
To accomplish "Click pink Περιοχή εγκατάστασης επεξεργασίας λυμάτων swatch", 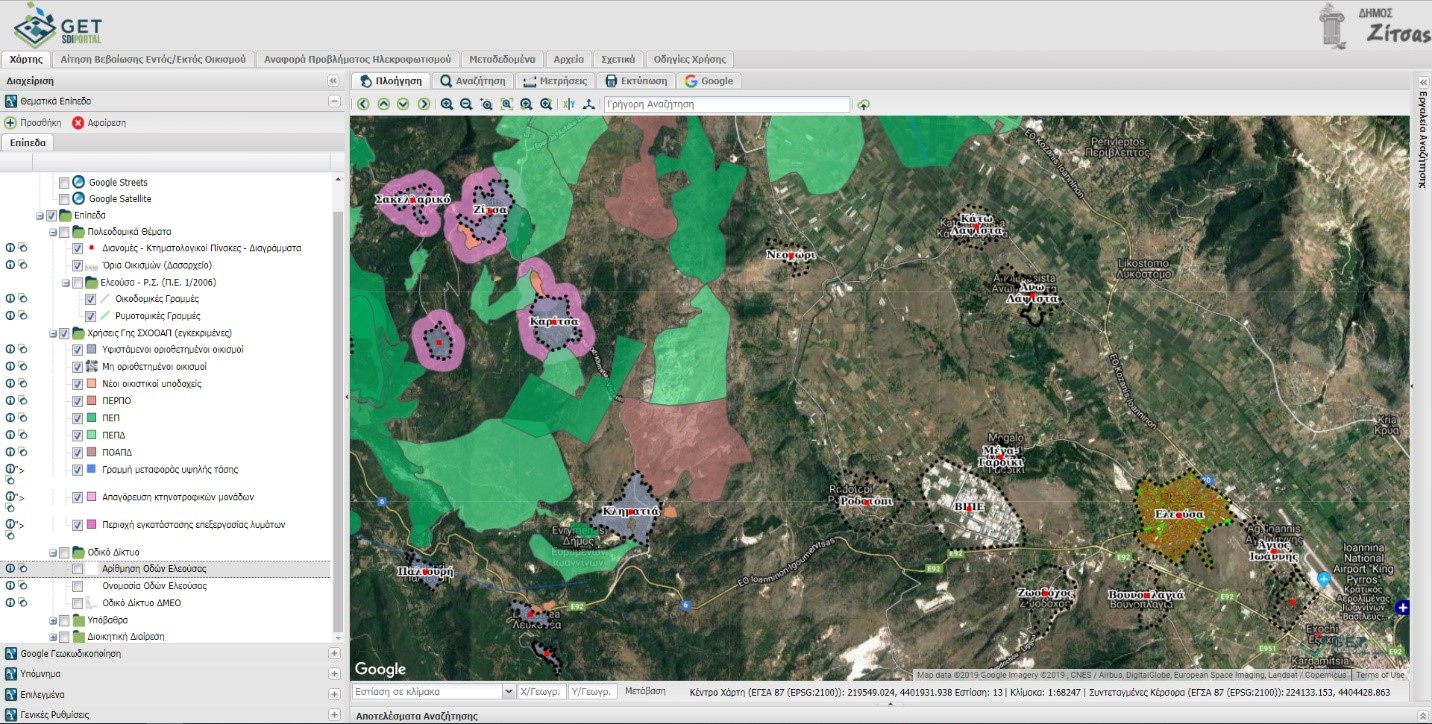I will [91, 524].
